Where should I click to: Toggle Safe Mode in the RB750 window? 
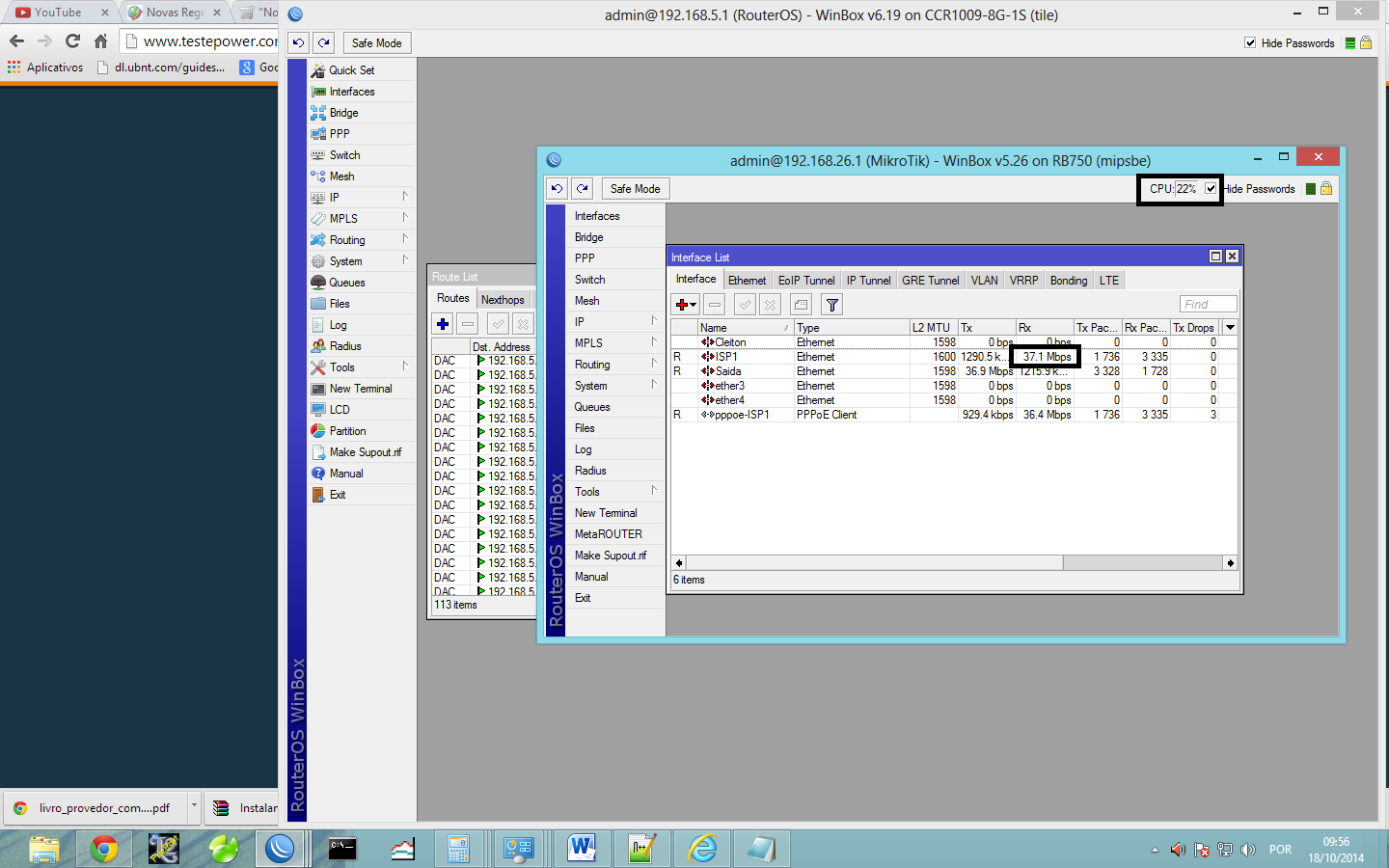[x=635, y=189]
